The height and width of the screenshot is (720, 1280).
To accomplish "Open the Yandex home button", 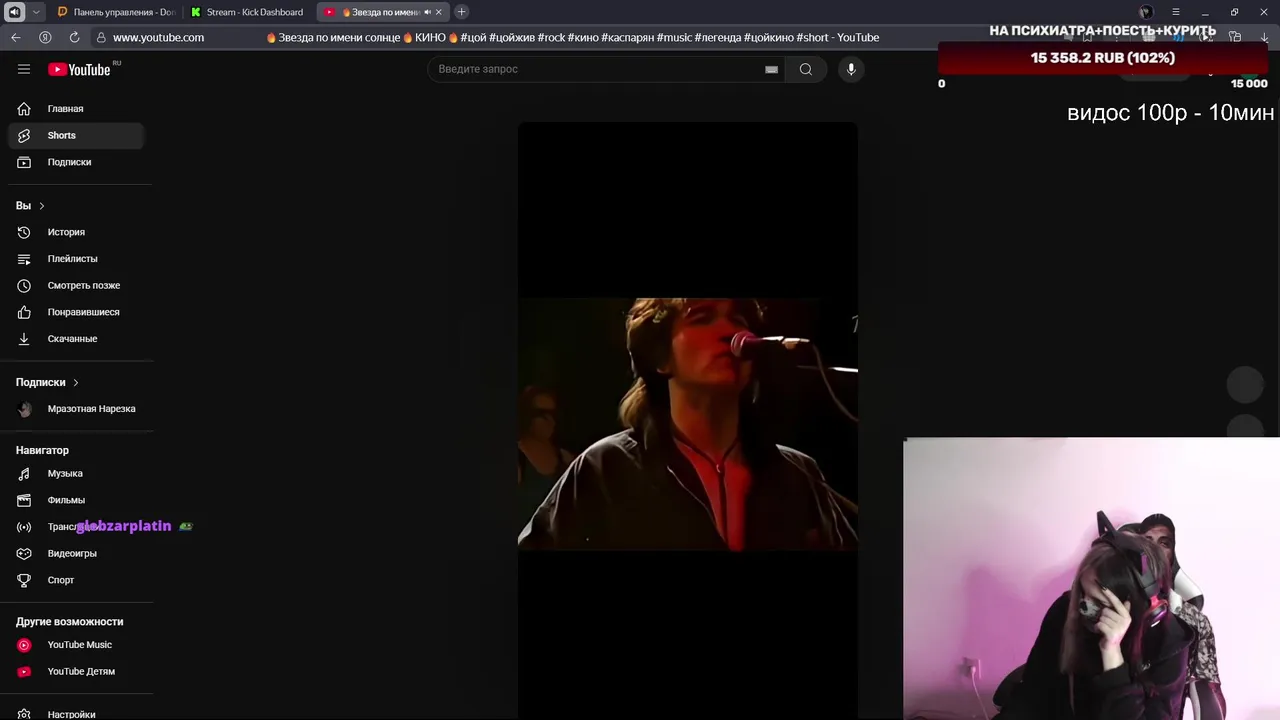I will [45, 37].
